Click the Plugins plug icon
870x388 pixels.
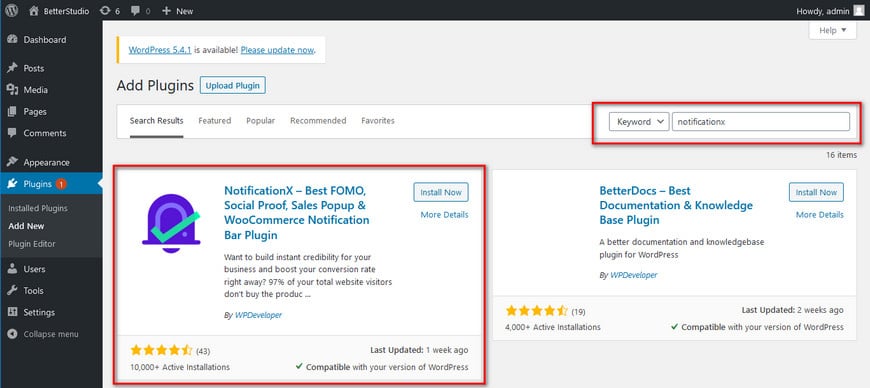(12, 184)
